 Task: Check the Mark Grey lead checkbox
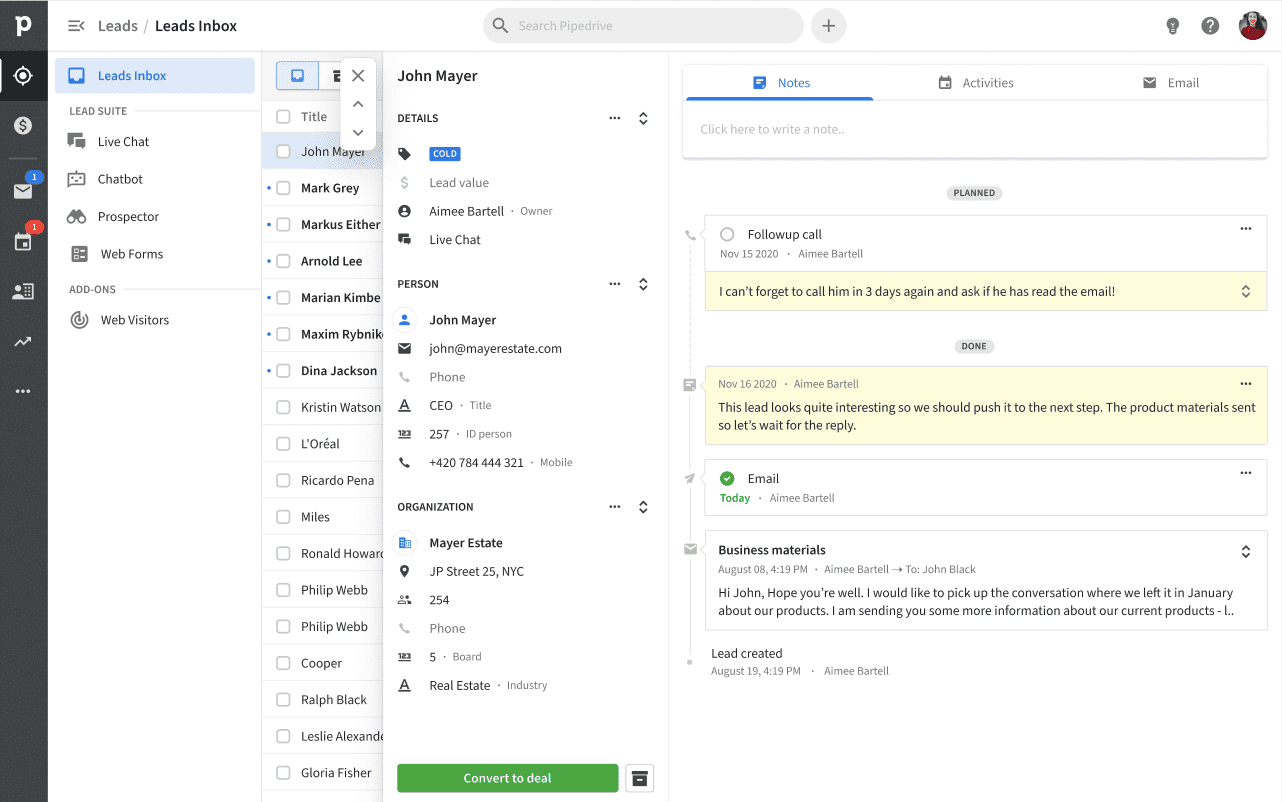[283, 188]
